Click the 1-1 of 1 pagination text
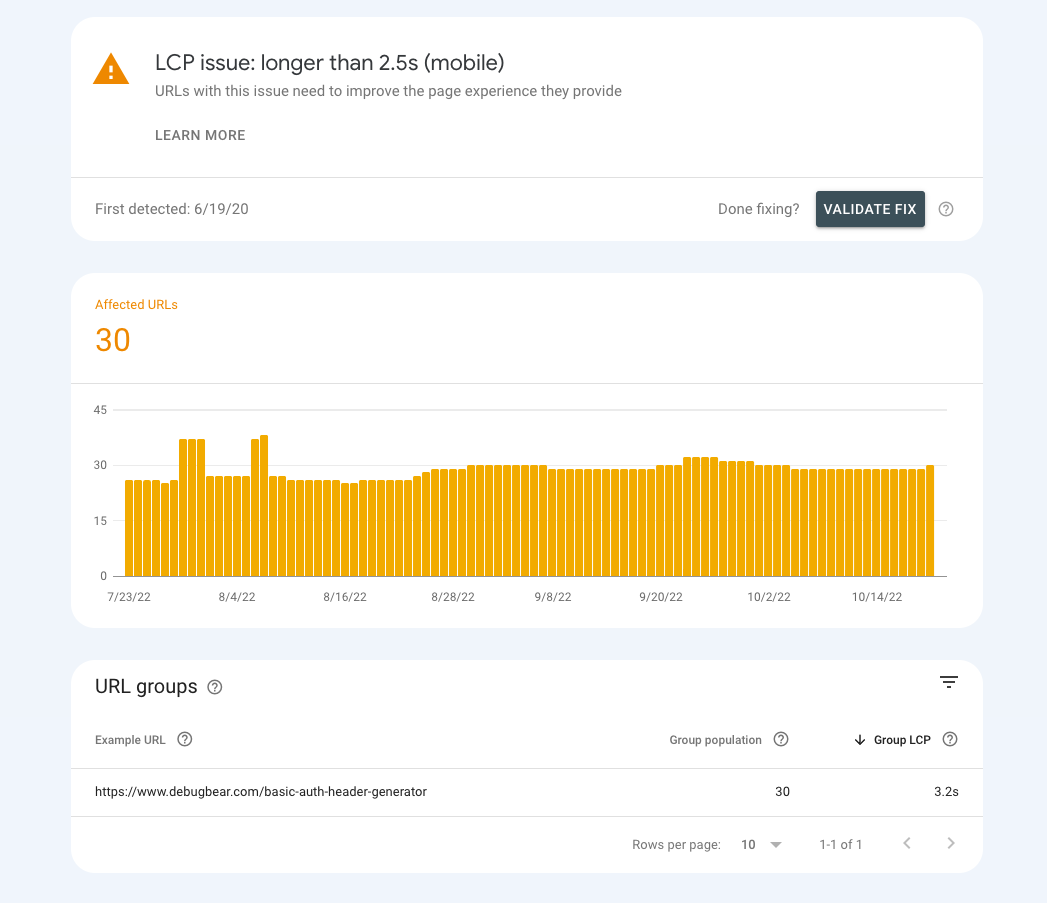This screenshot has height=903, width=1047. point(841,844)
